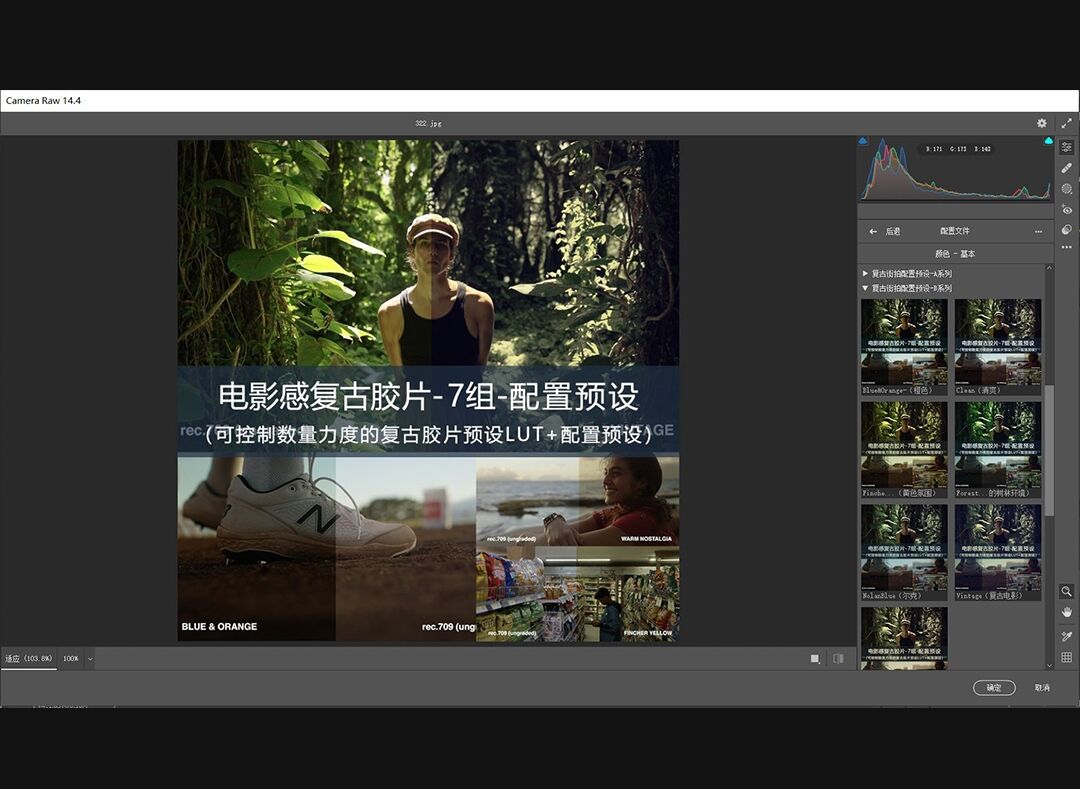Open the Masking circle tool
Viewport: 1080px width, 789px height.
point(1066,189)
